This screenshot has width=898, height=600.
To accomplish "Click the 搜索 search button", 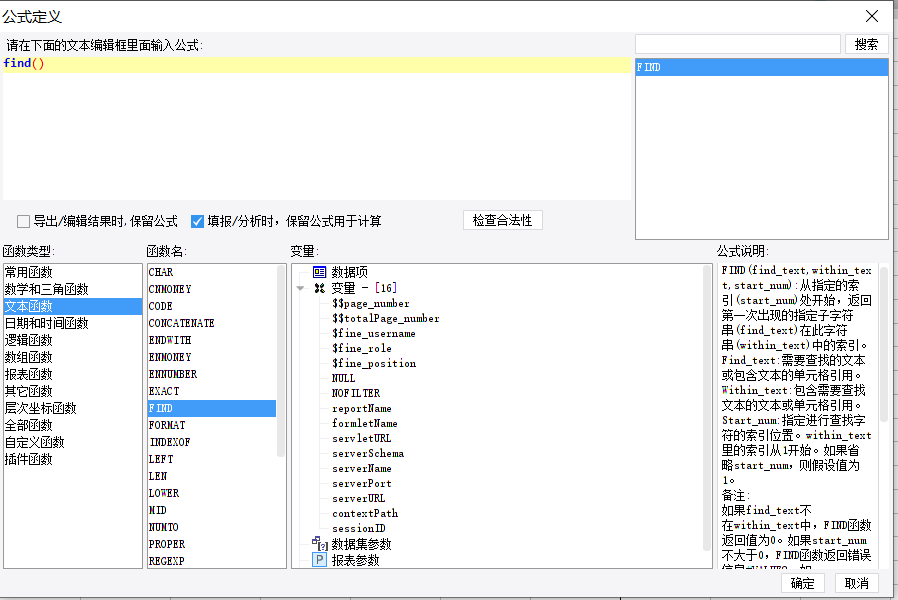I will click(x=867, y=45).
